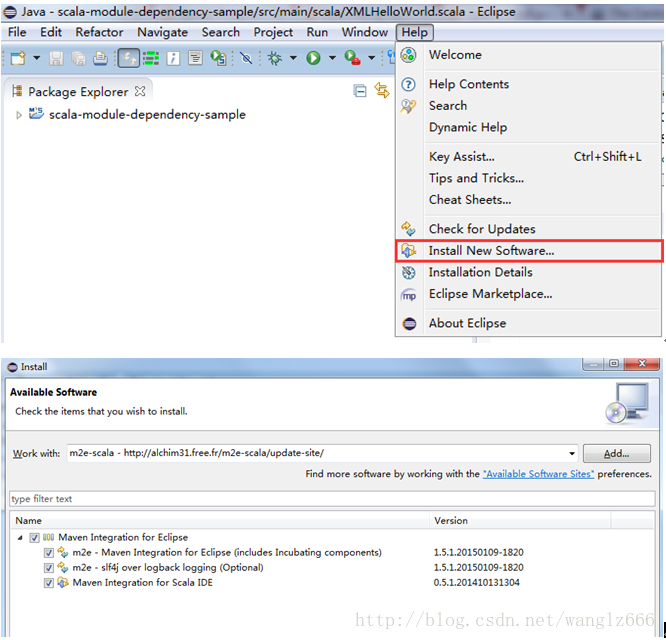Uncheck m2e slf4j over logback logging
The width and height of the screenshot is (666, 640).
(49, 568)
